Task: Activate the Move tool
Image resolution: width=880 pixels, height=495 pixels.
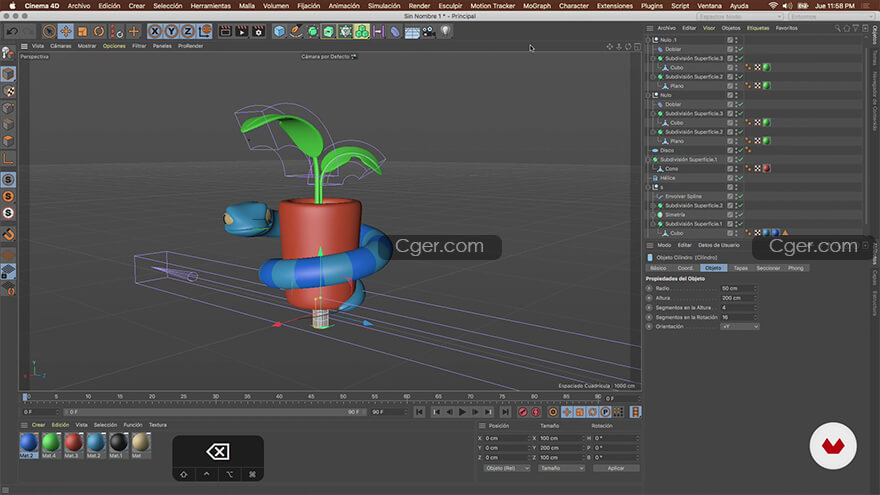Action: tap(66, 31)
